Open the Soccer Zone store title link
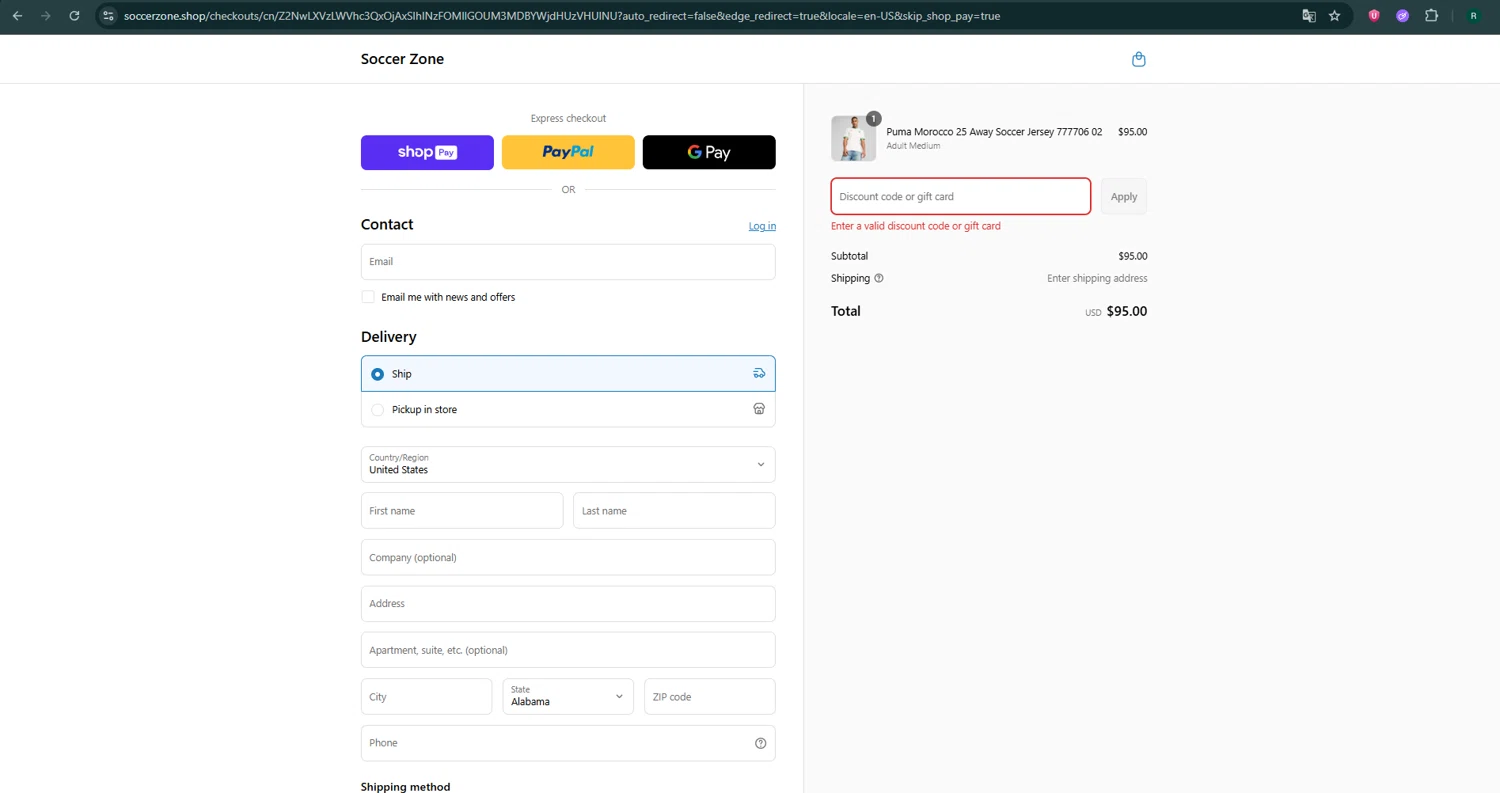The height and width of the screenshot is (793, 1500). coord(402,59)
